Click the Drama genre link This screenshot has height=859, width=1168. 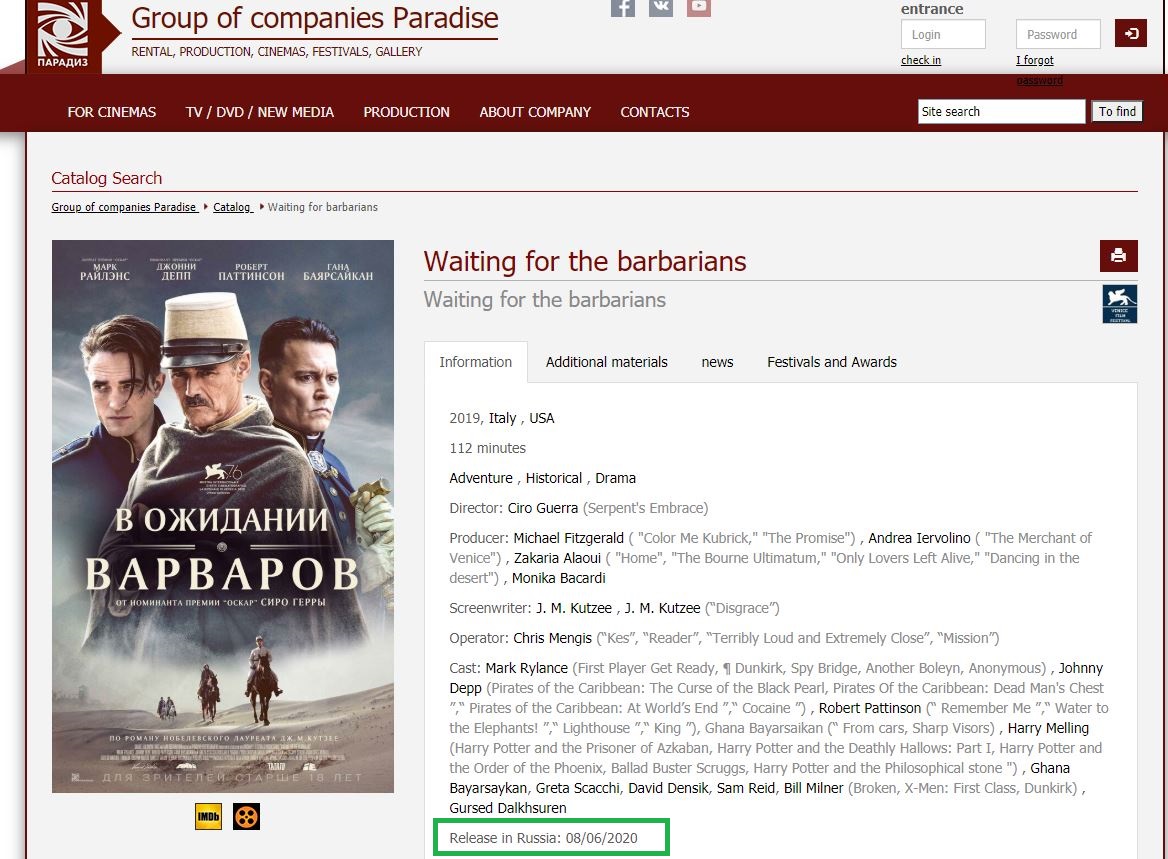pos(615,478)
